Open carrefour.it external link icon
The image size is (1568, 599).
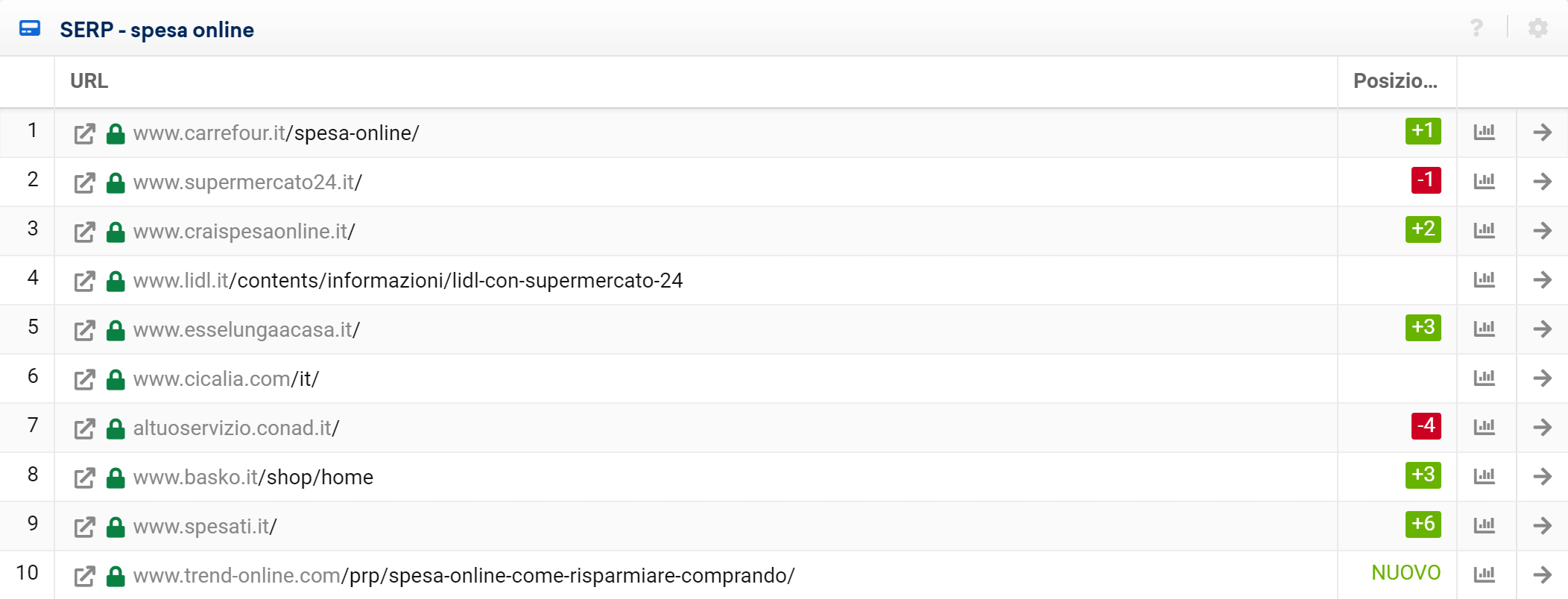(x=85, y=133)
